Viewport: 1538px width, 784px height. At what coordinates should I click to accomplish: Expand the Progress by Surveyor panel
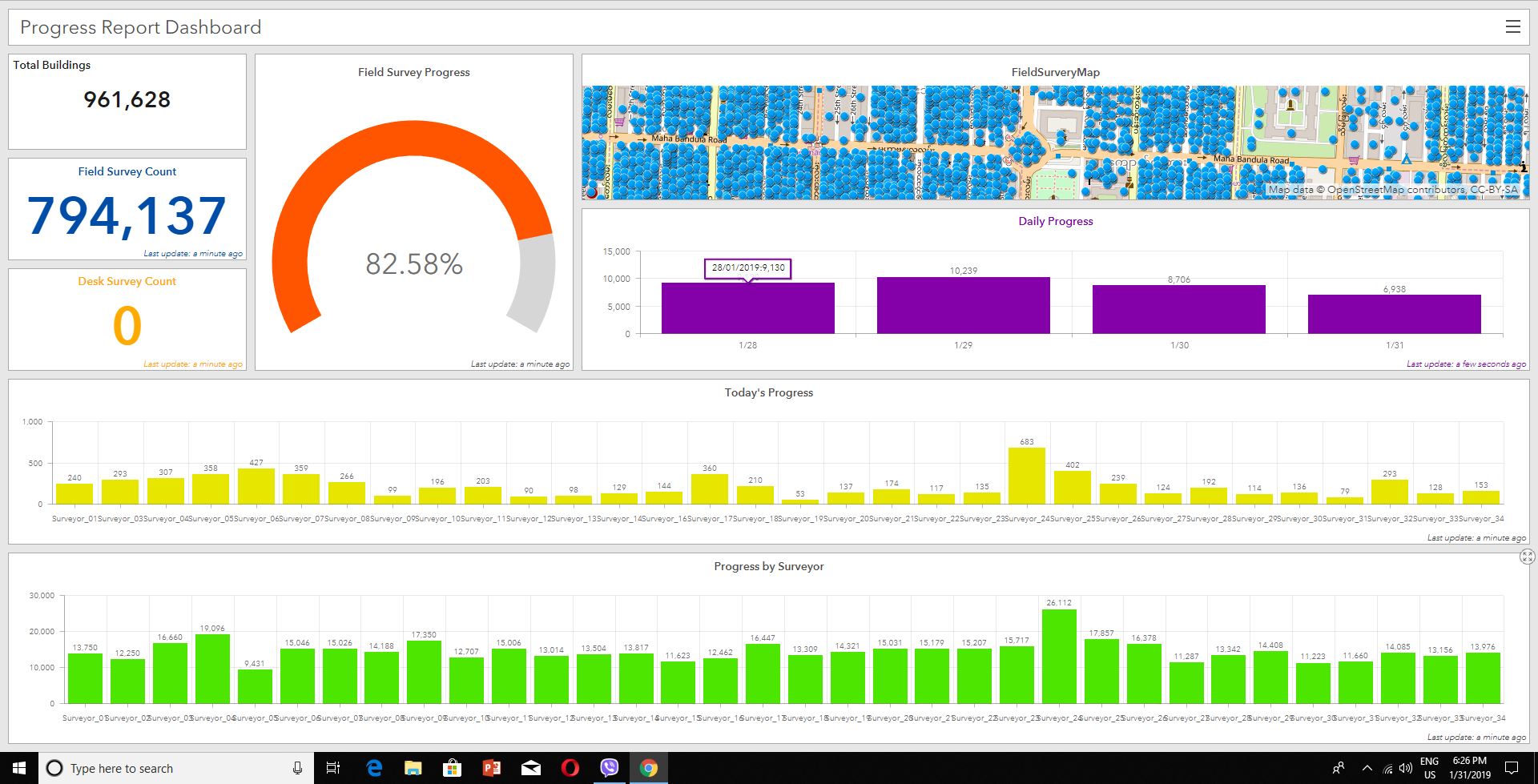pyautogui.click(x=1527, y=557)
